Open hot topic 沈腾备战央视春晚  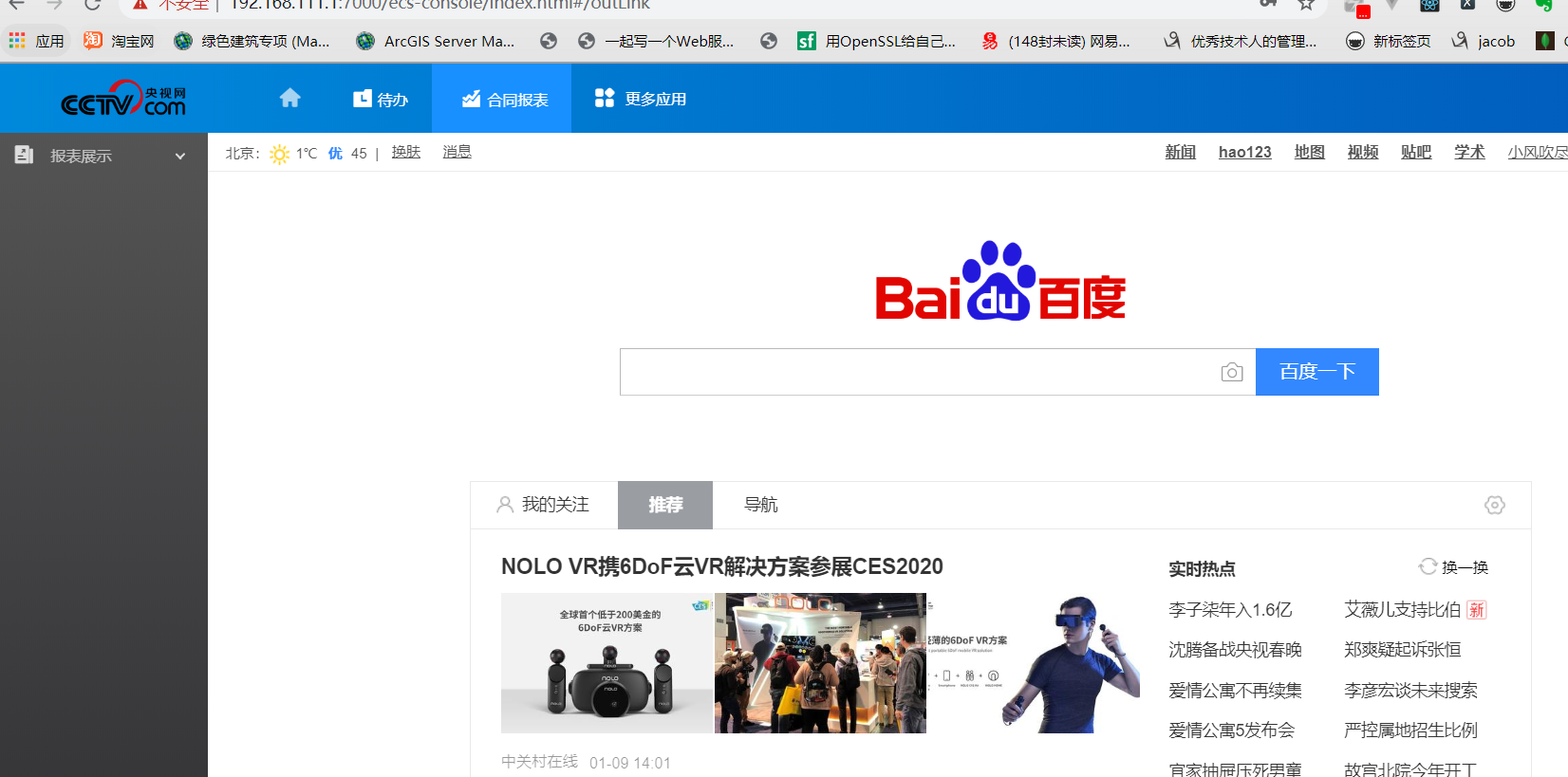(x=1236, y=650)
